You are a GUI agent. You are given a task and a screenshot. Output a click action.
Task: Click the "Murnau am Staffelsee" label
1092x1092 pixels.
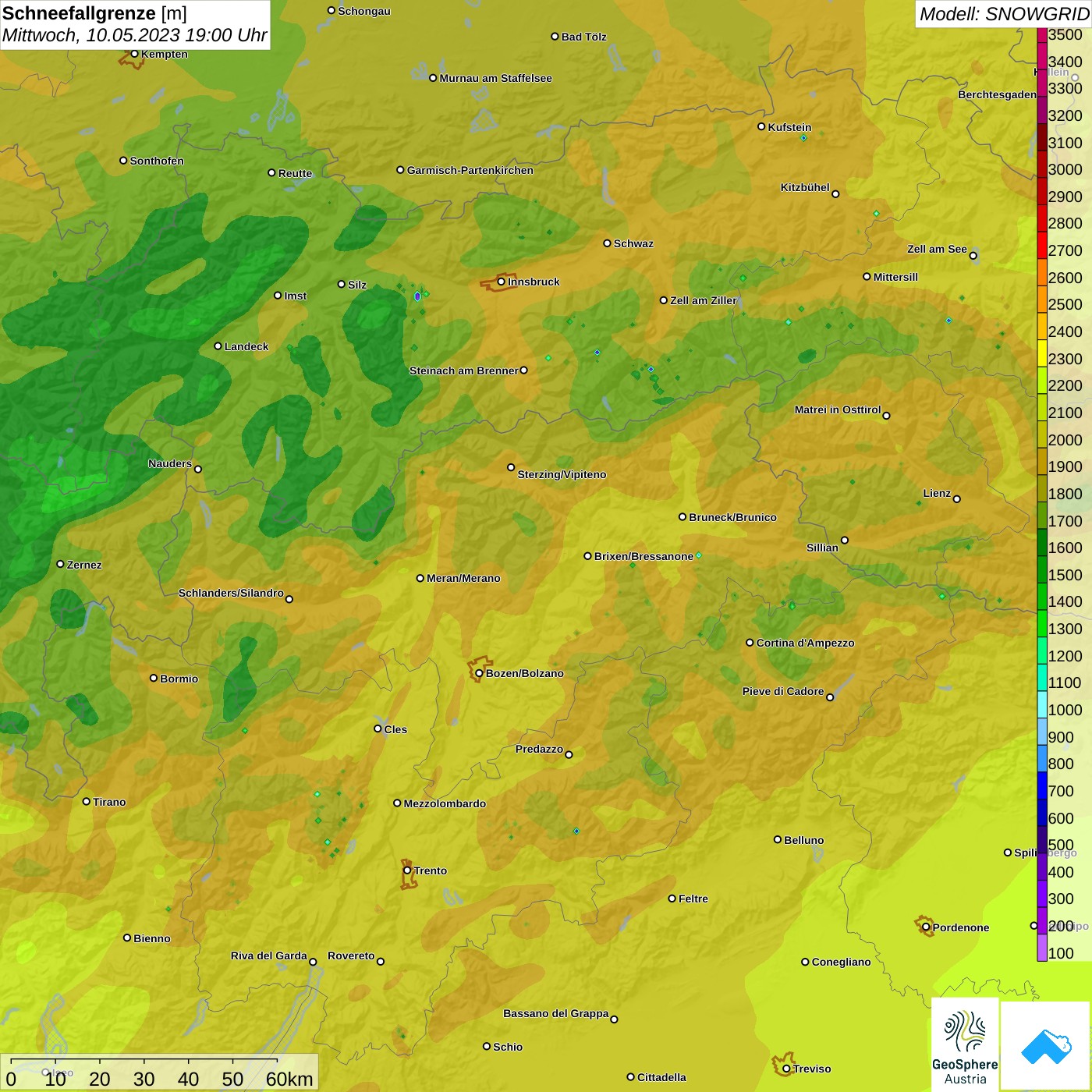pyautogui.click(x=495, y=78)
